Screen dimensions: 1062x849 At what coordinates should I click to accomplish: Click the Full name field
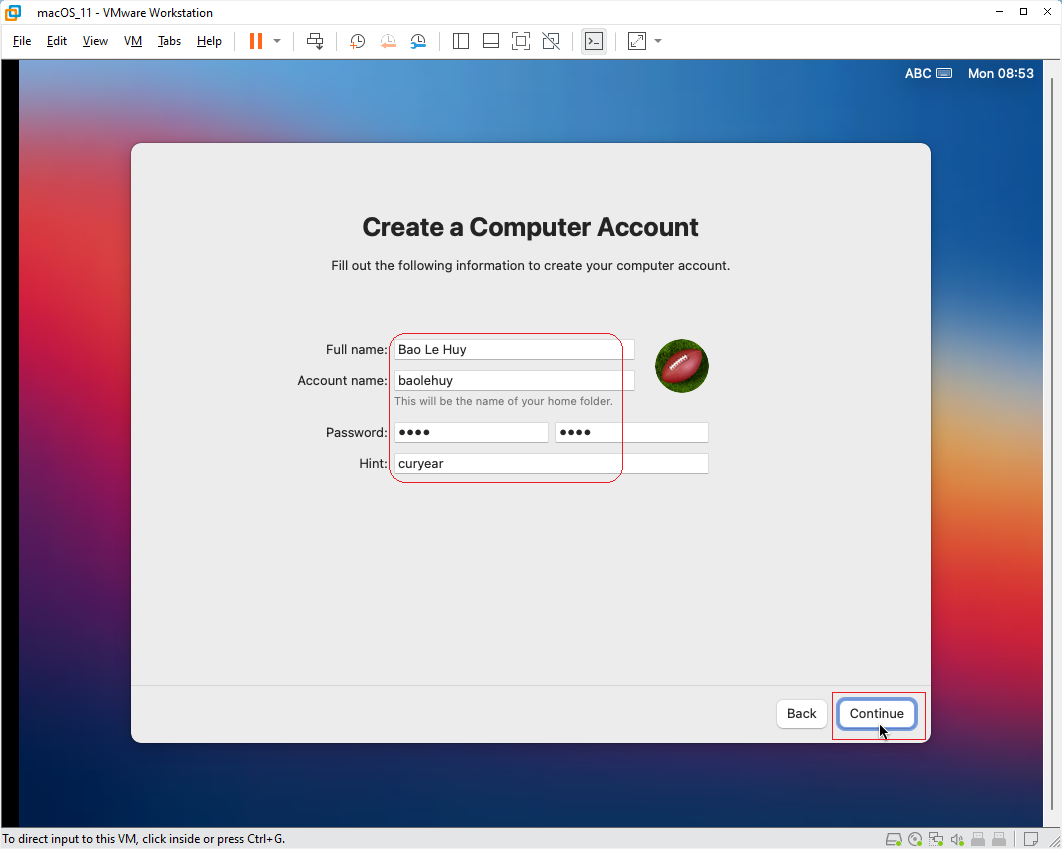point(514,349)
